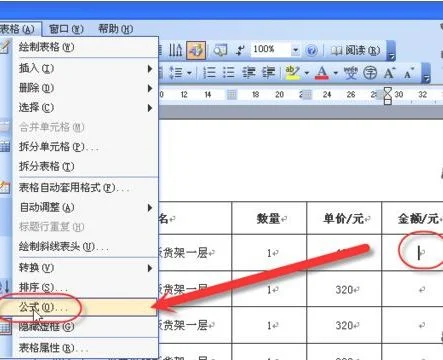Choose 拆分单元格(P)... menu entry

tap(85, 147)
